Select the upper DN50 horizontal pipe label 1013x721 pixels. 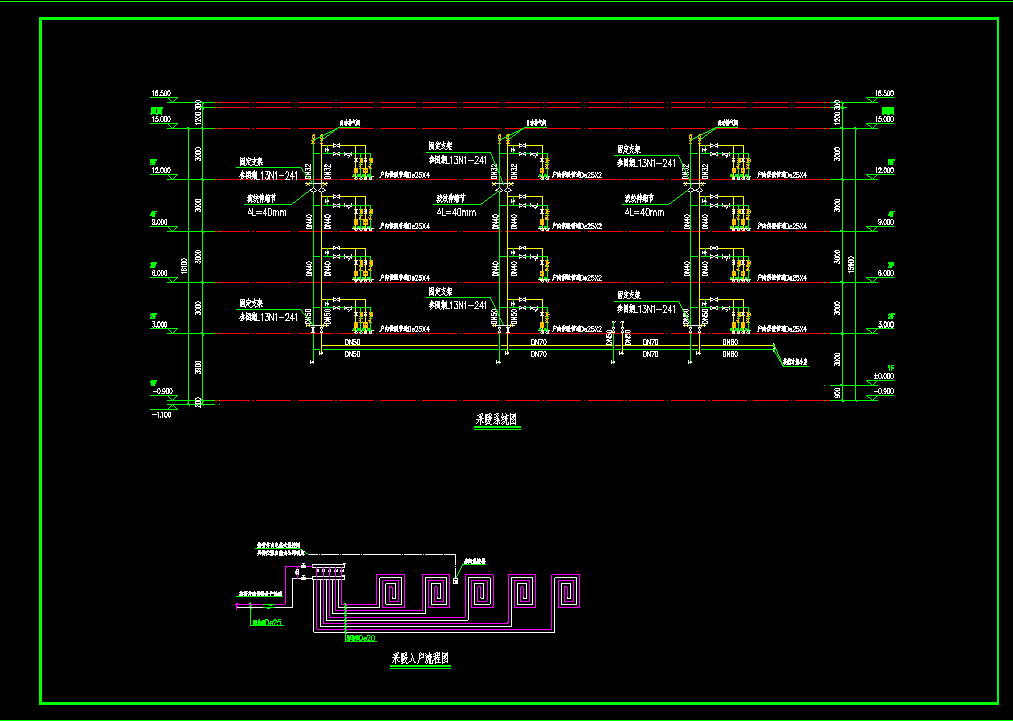click(x=352, y=342)
